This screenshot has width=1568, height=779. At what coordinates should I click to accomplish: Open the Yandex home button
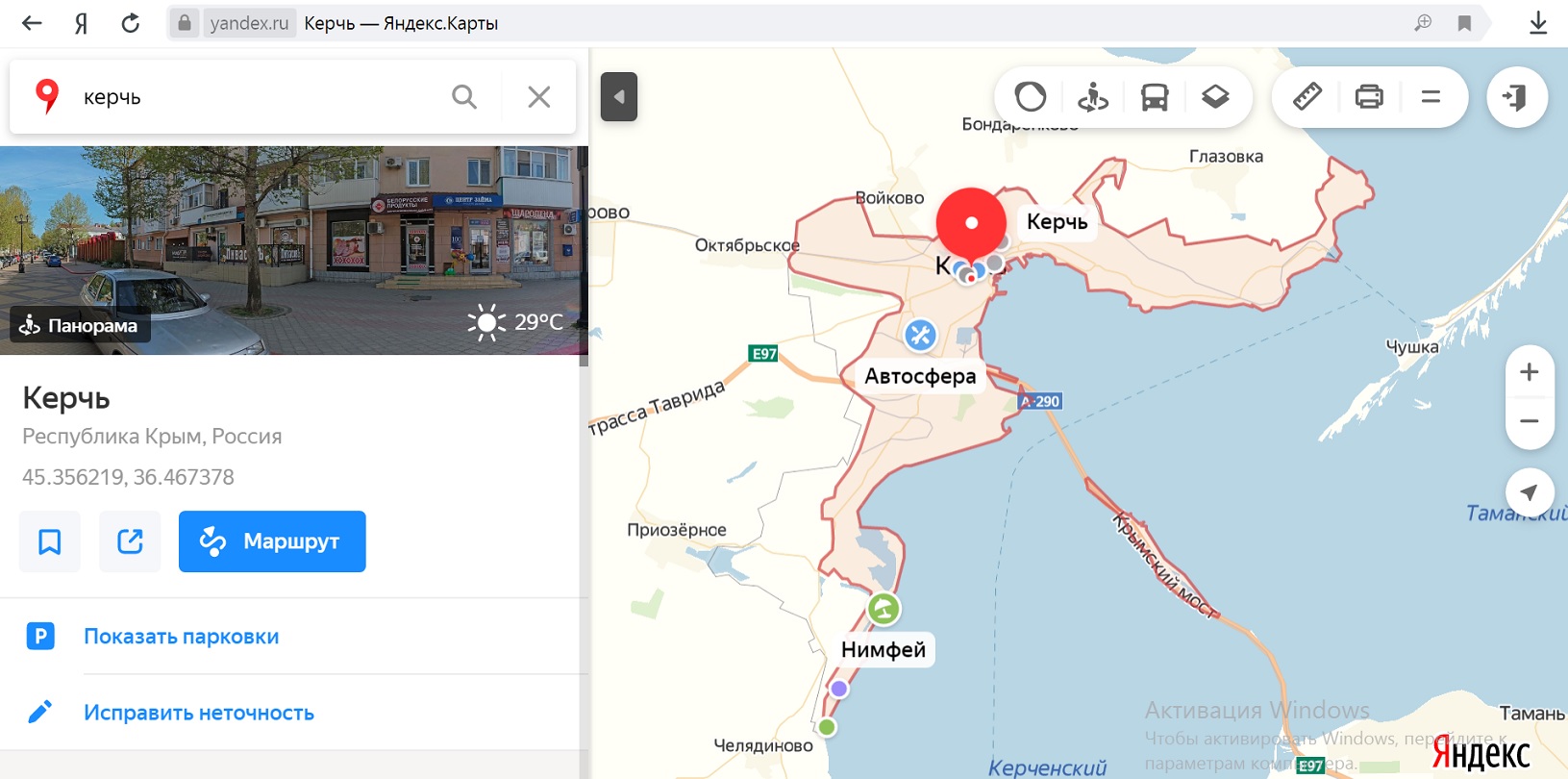[x=82, y=23]
